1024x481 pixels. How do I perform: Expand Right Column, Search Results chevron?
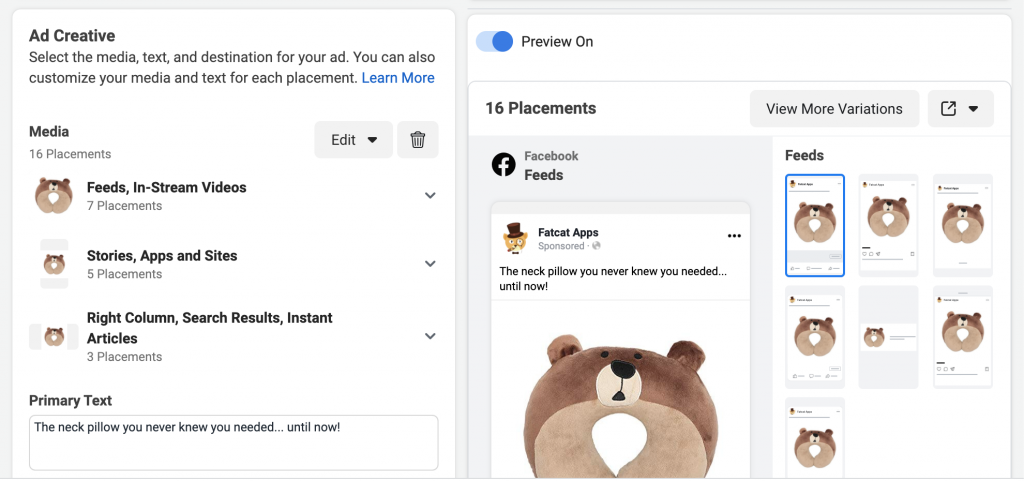430,337
